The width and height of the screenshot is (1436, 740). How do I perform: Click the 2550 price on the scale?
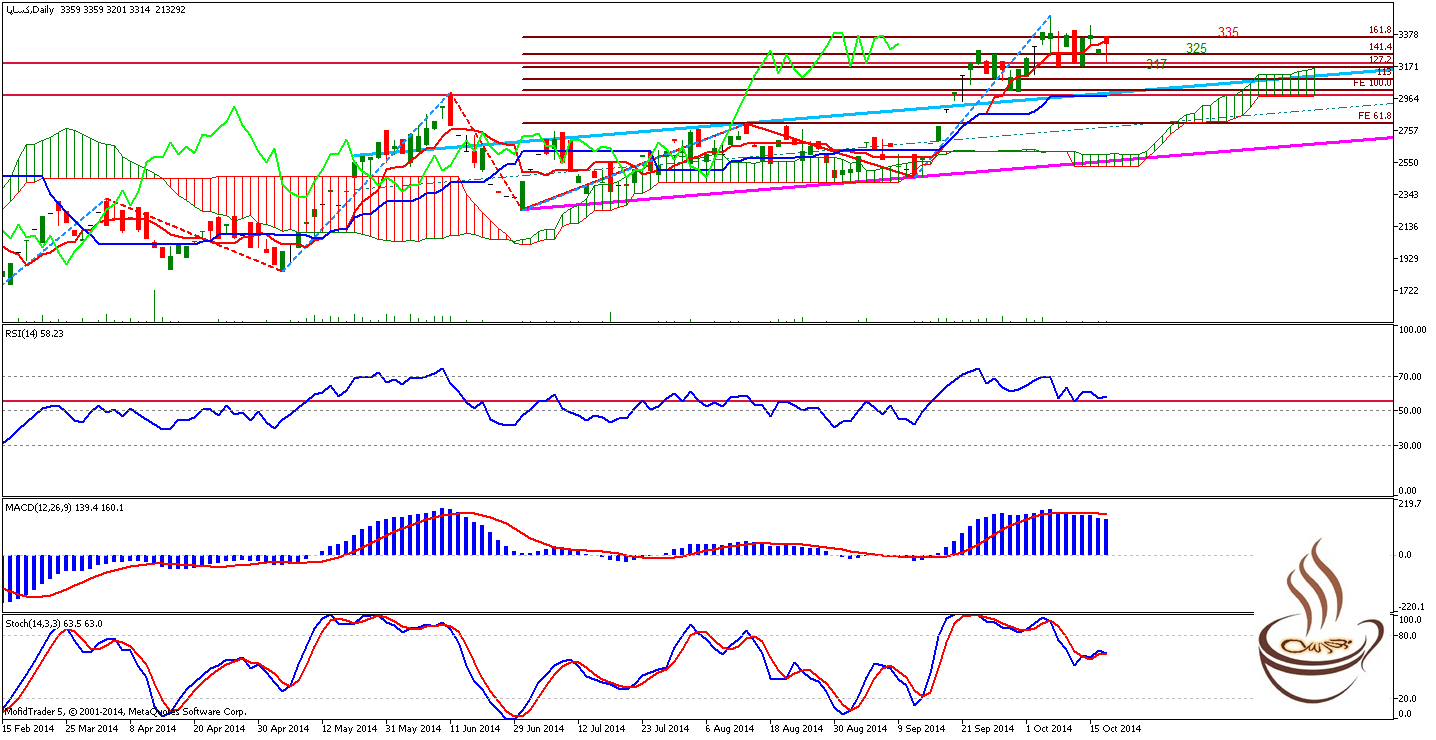tap(1408, 162)
